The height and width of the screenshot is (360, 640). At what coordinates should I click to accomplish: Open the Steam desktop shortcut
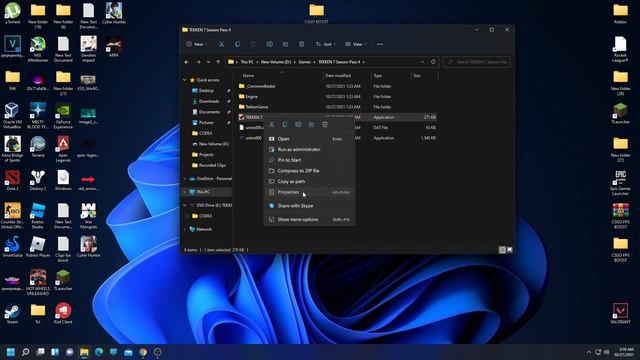12,314
